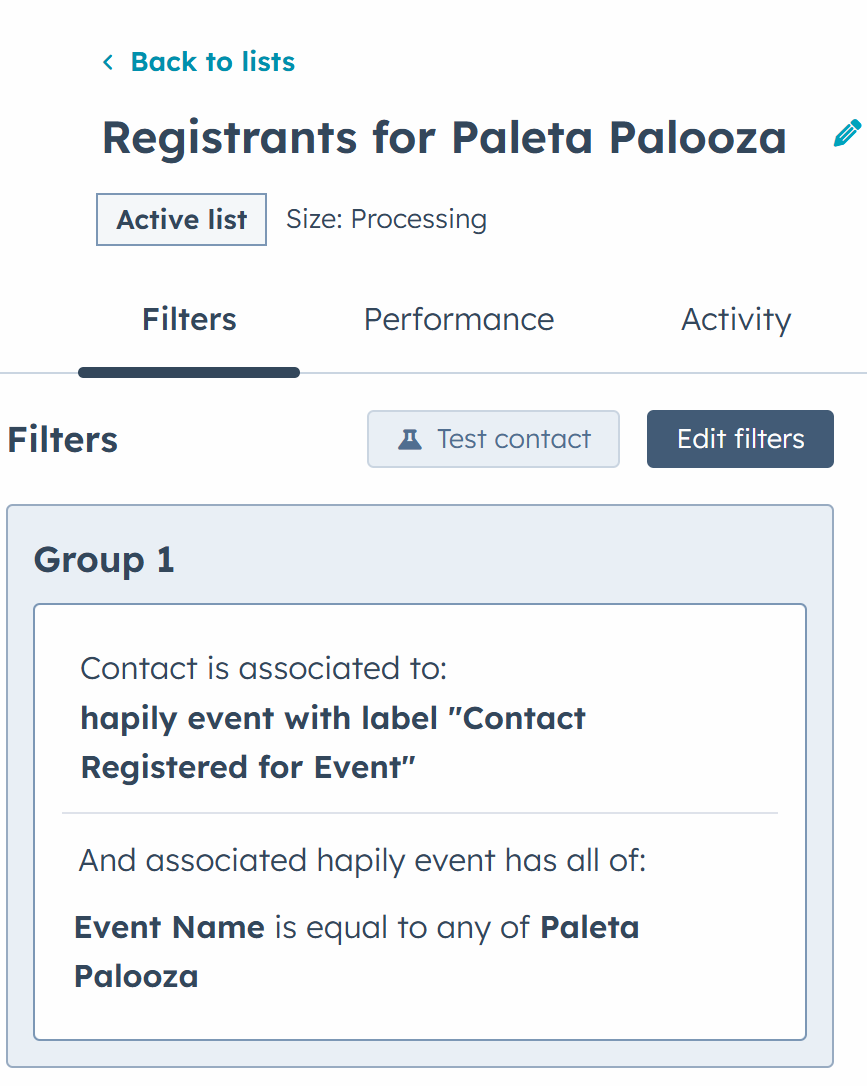Click the flask icon on Test contact
The image size is (867, 1086).
tap(409, 439)
